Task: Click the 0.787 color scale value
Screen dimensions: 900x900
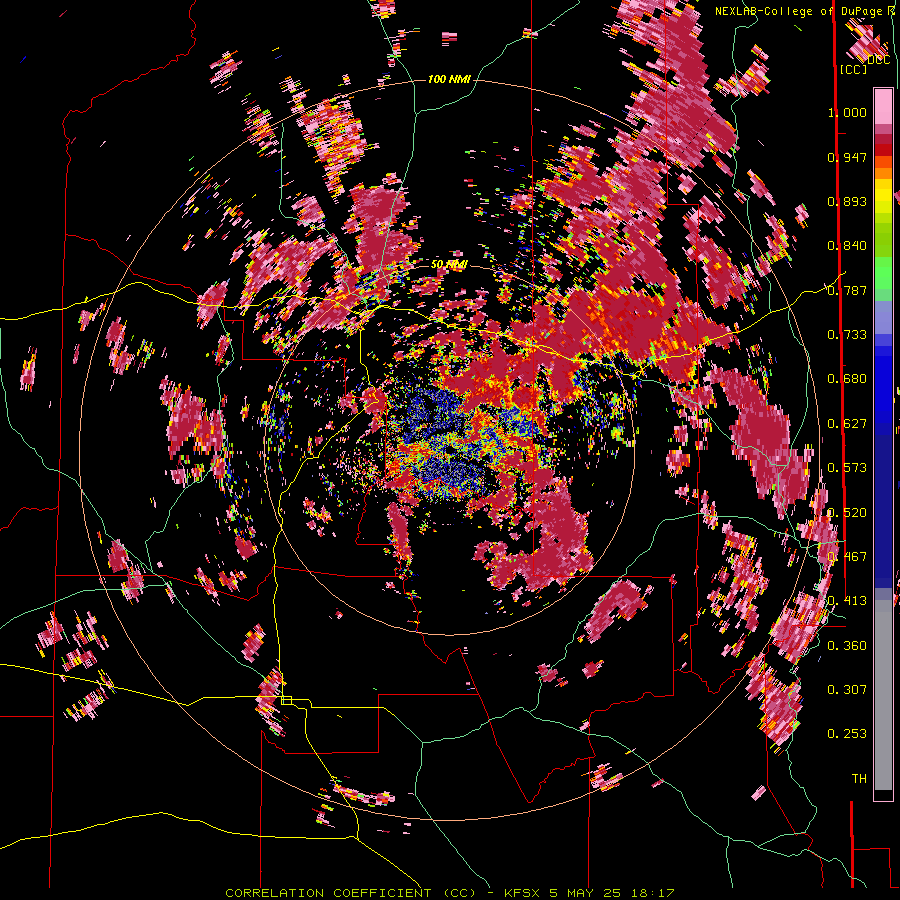Action: (847, 290)
